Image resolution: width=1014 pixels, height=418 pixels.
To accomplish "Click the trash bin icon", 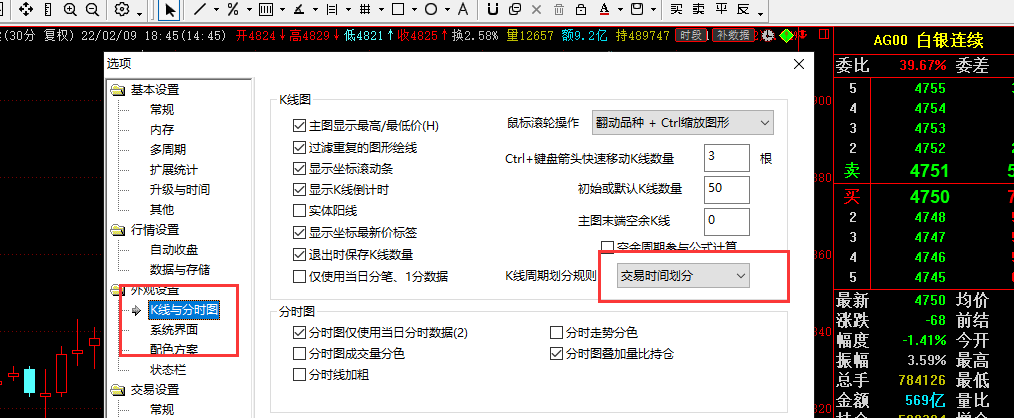I will tap(559, 9).
